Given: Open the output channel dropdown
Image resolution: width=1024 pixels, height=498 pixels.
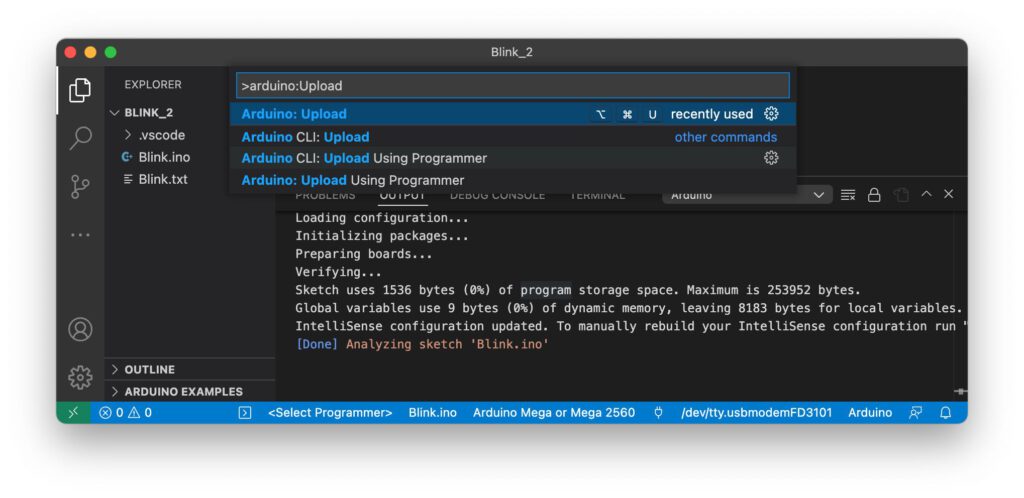Looking at the screenshot, I should coord(747,195).
